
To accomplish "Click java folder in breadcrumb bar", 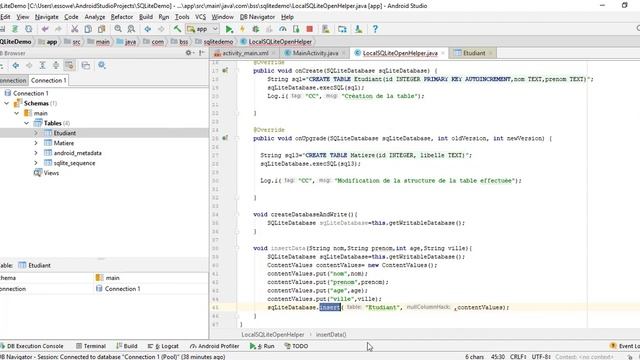I will click(126, 42).
